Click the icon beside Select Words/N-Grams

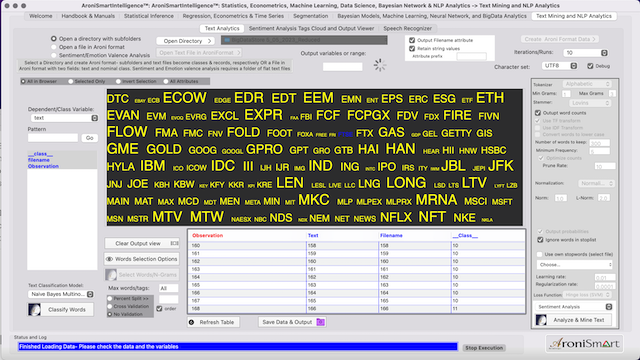(x=111, y=275)
